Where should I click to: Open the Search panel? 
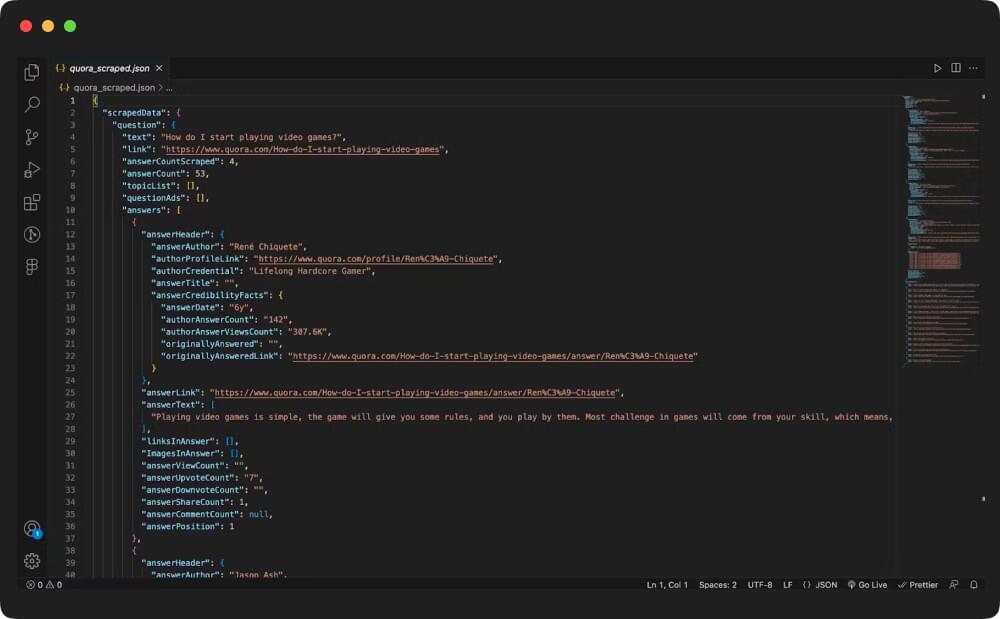(x=31, y=105)
